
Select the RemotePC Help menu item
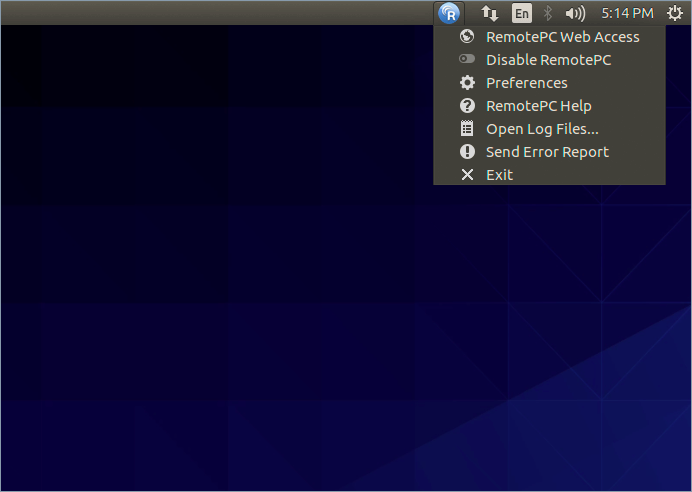coord(538,106)
